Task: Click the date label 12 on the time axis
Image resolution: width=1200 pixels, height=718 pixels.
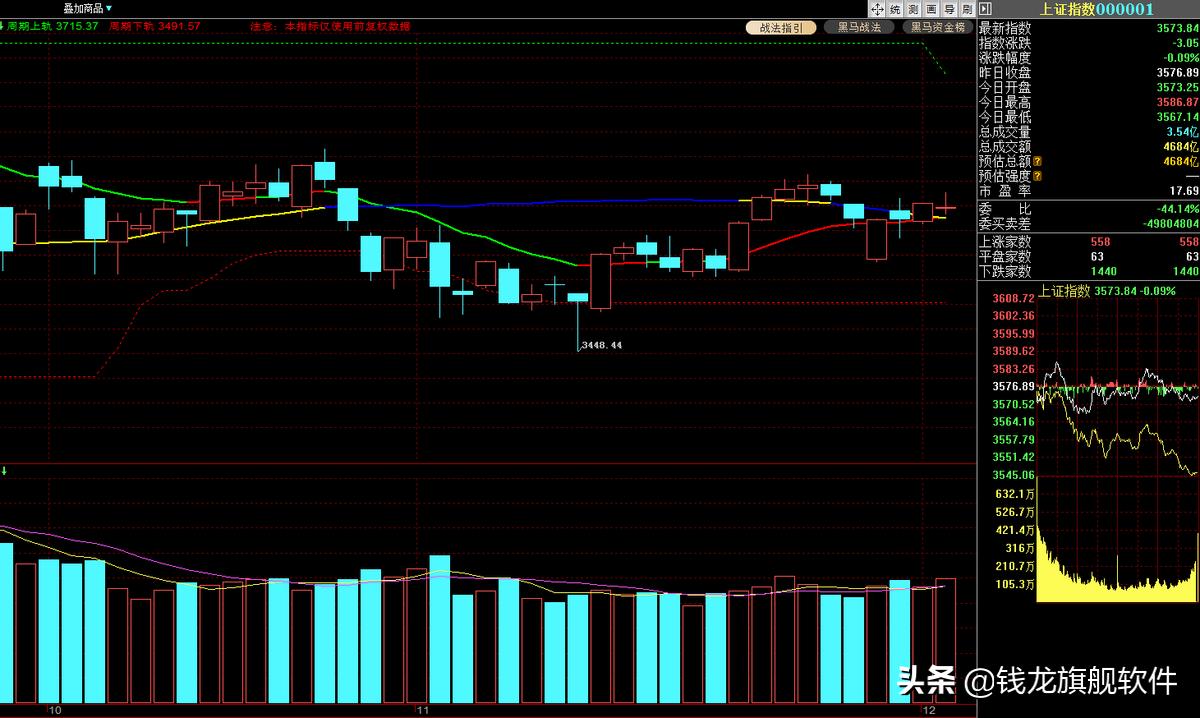Action: (x=929, y=710)
